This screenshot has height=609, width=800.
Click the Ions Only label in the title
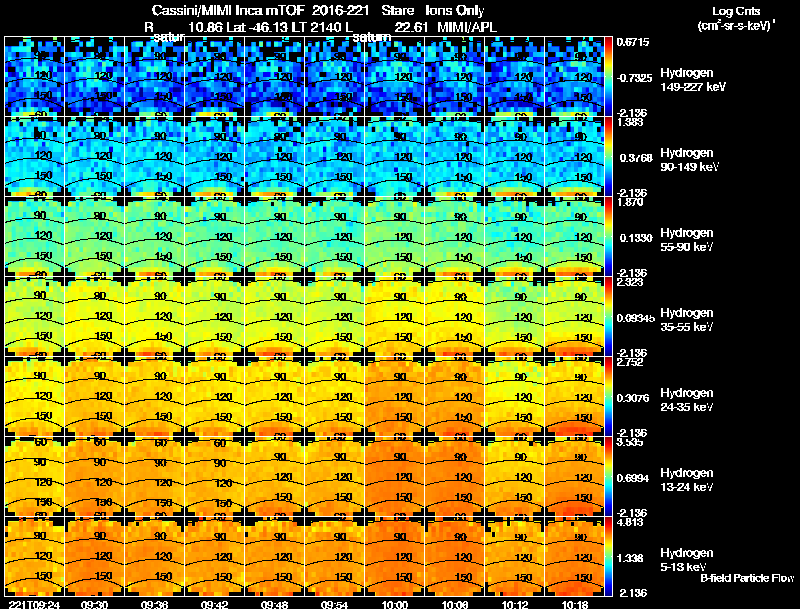coord(455,11)
